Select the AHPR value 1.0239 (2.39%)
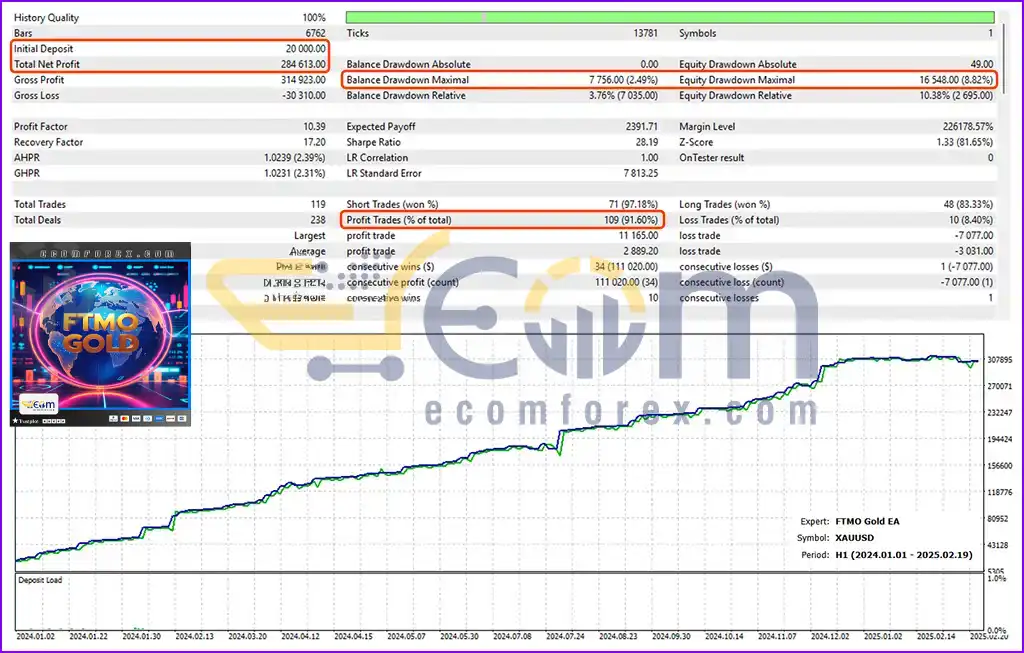1024x653 pixels. point(295,158)
